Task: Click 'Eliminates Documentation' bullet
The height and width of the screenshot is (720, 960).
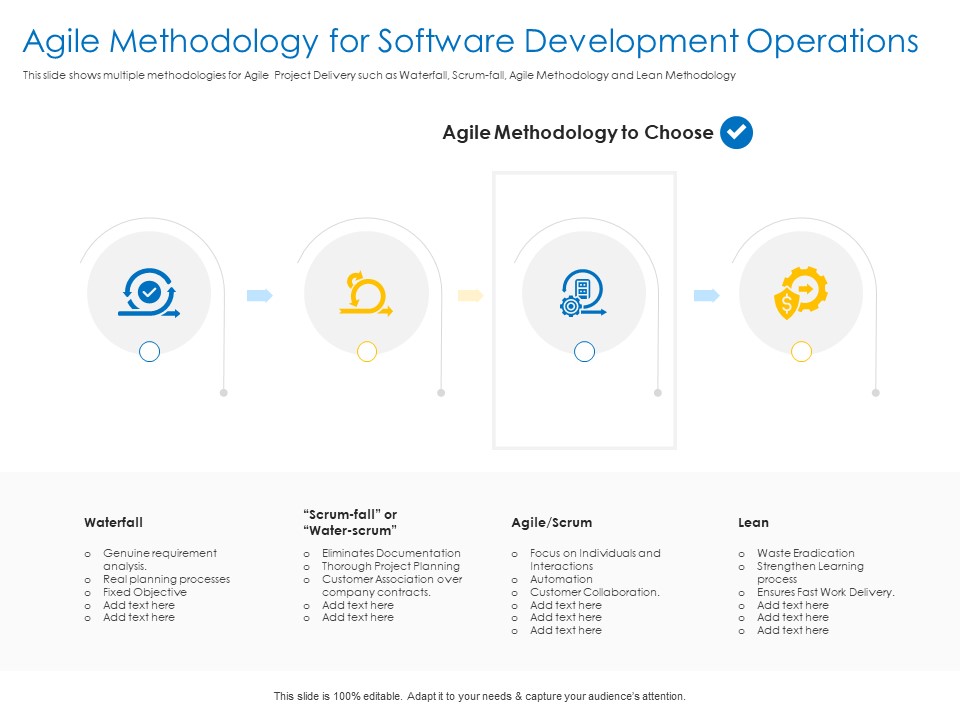Action: [391, 553]
